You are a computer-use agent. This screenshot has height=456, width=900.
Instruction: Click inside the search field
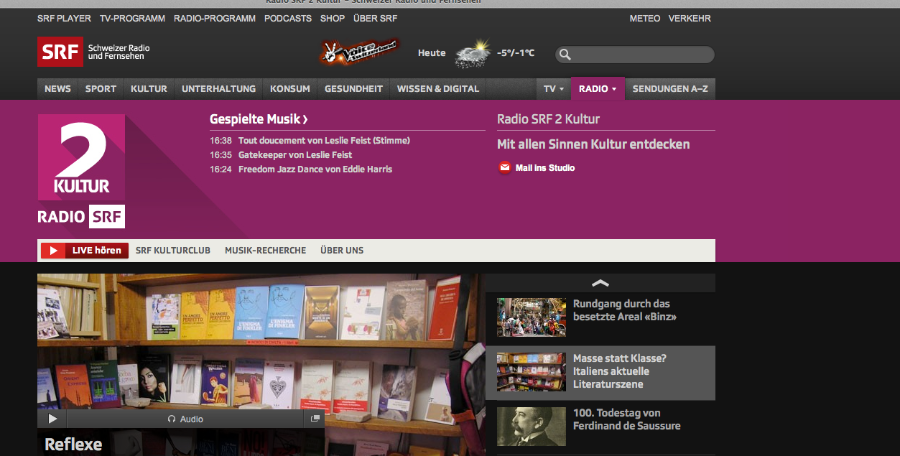(x=635, y=55)
